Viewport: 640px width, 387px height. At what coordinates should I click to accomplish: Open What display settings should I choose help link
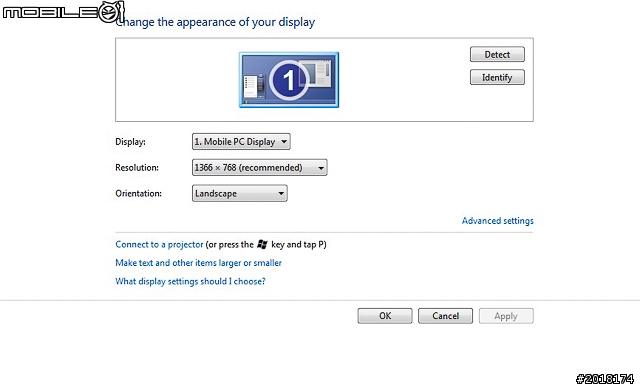point(190,281)
